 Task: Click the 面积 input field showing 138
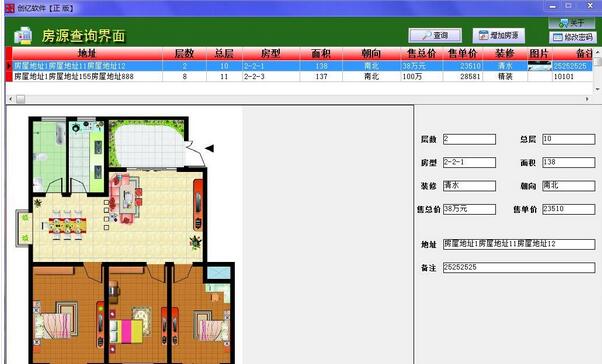tap(569, 162)
